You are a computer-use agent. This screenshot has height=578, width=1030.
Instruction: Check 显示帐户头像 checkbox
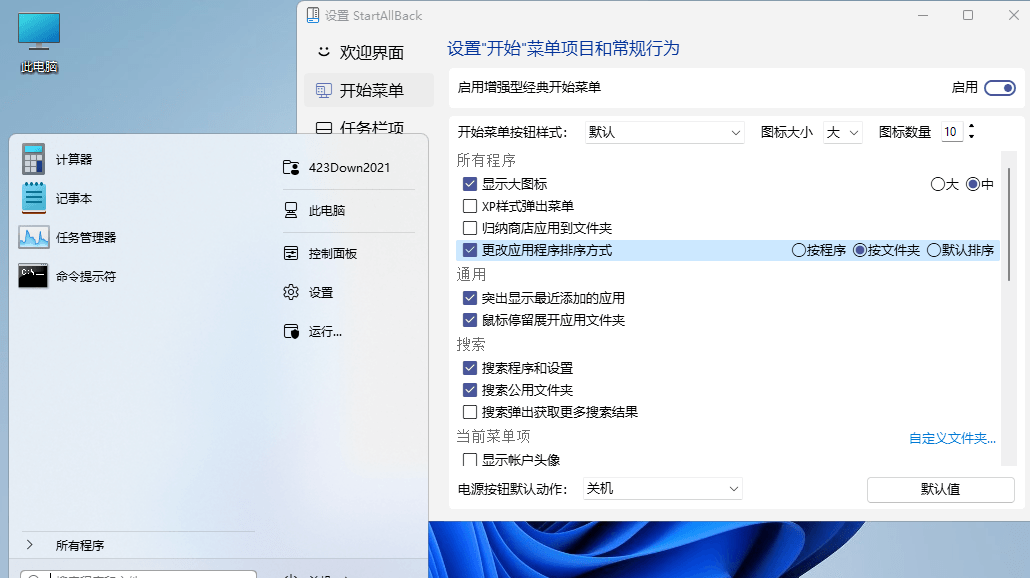(470, 459)
